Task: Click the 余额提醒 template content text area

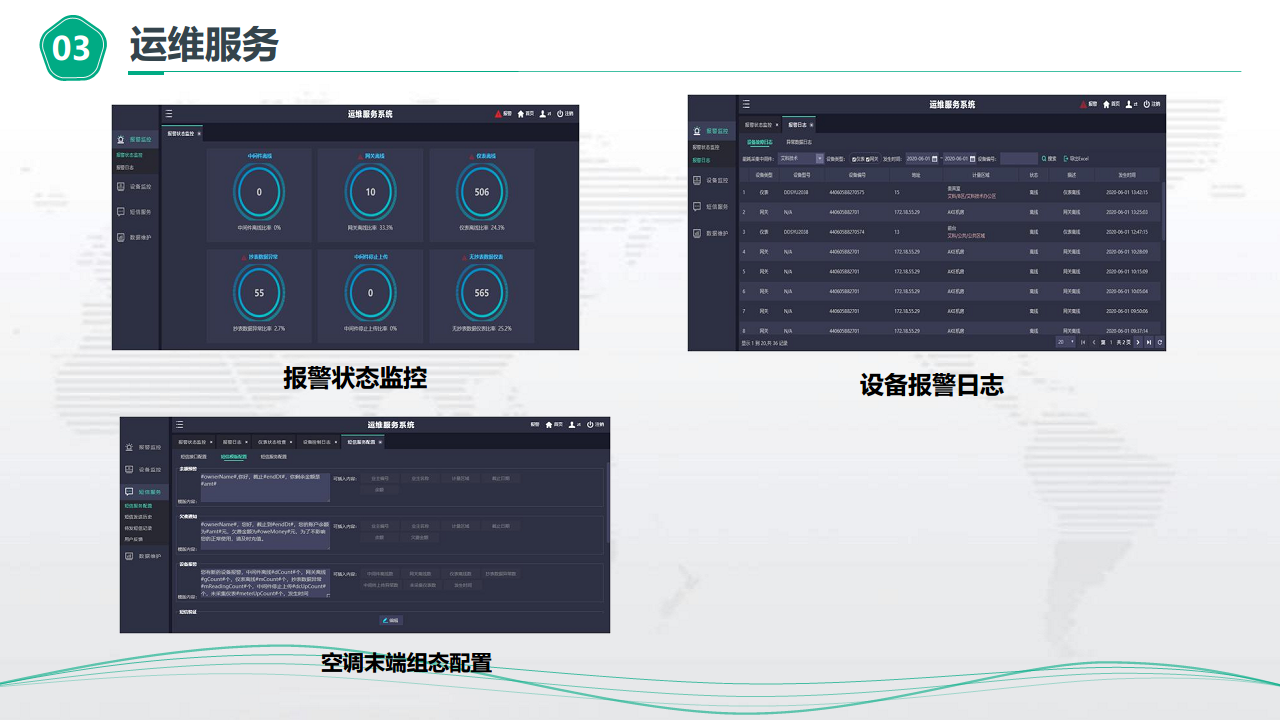Action: (x=264, y=487)
